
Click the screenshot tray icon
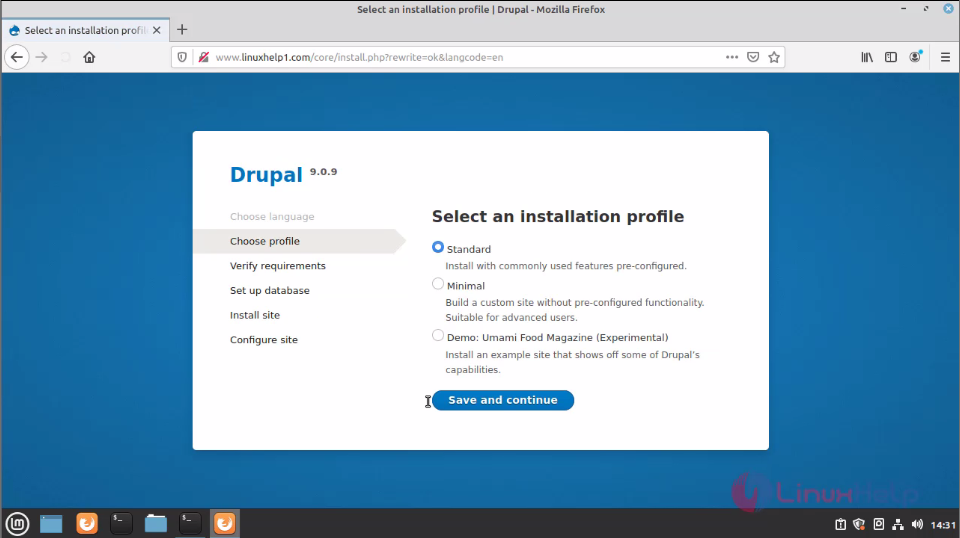(879, 525)
